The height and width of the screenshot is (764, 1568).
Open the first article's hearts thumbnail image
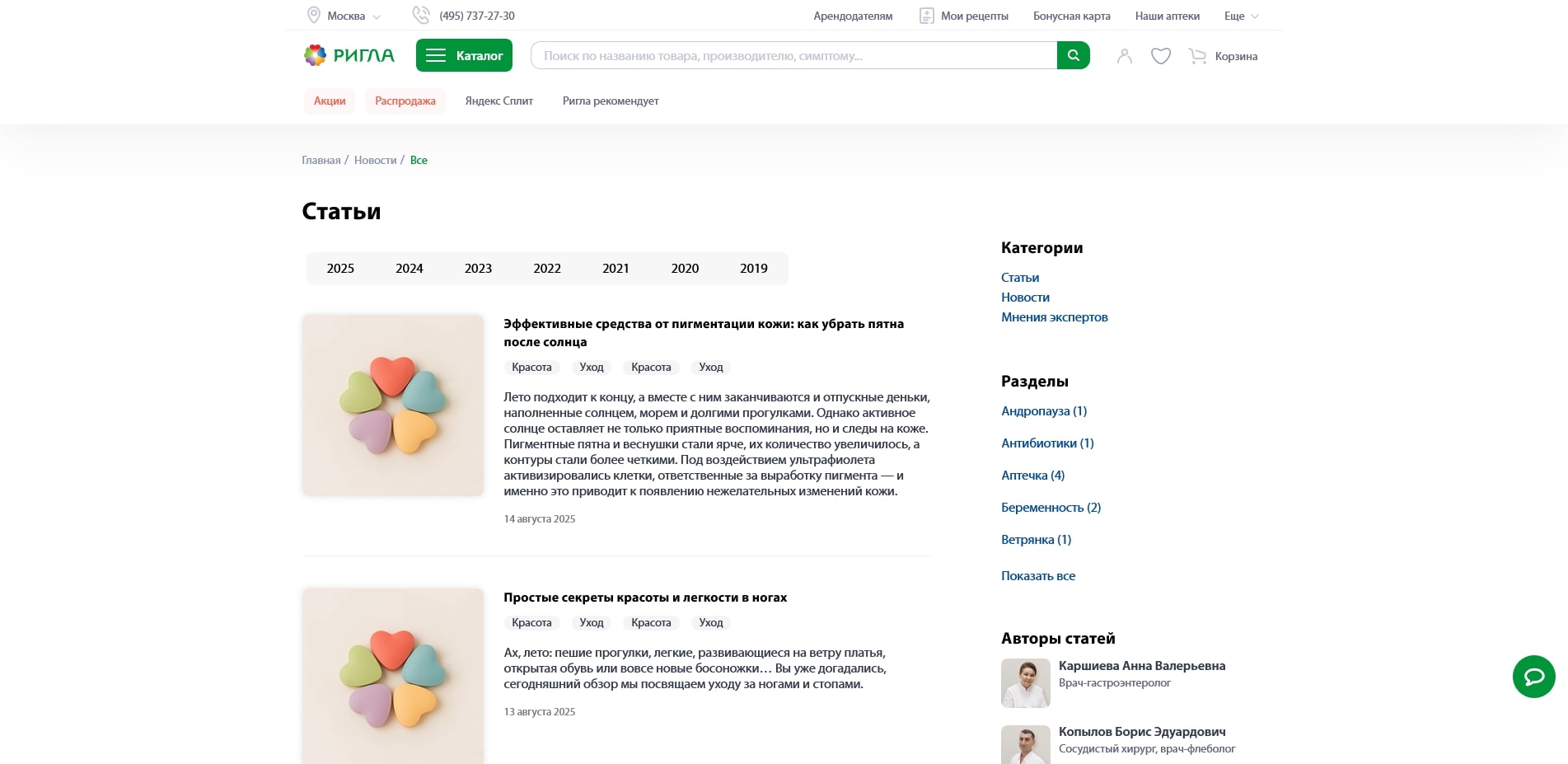click(x=393, y=405)
